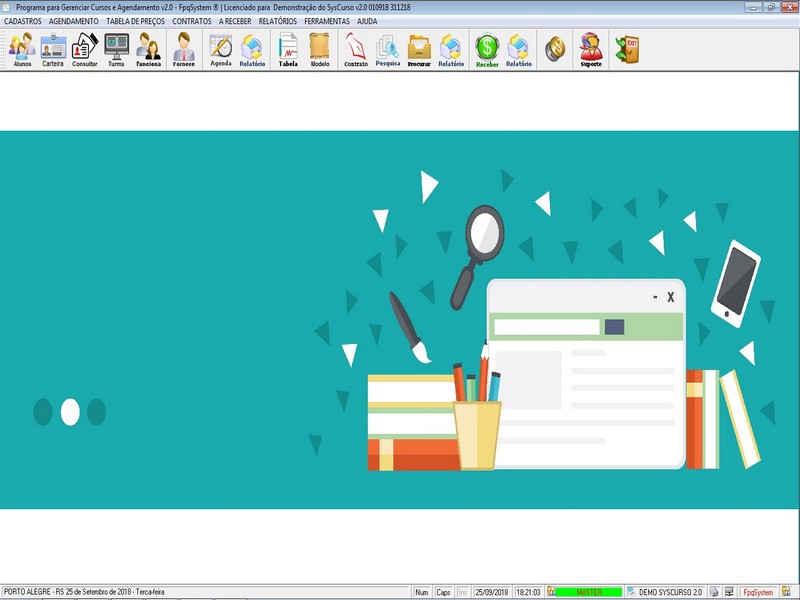The image size is (800, 600).
Task: Open the Agenda scheduling icon
Action: (220, 49)
